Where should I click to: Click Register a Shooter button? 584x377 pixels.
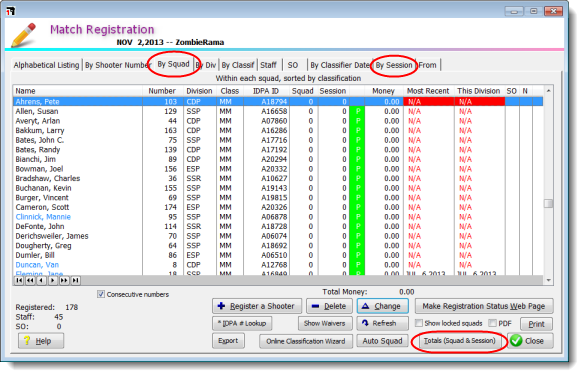(257, 306)
